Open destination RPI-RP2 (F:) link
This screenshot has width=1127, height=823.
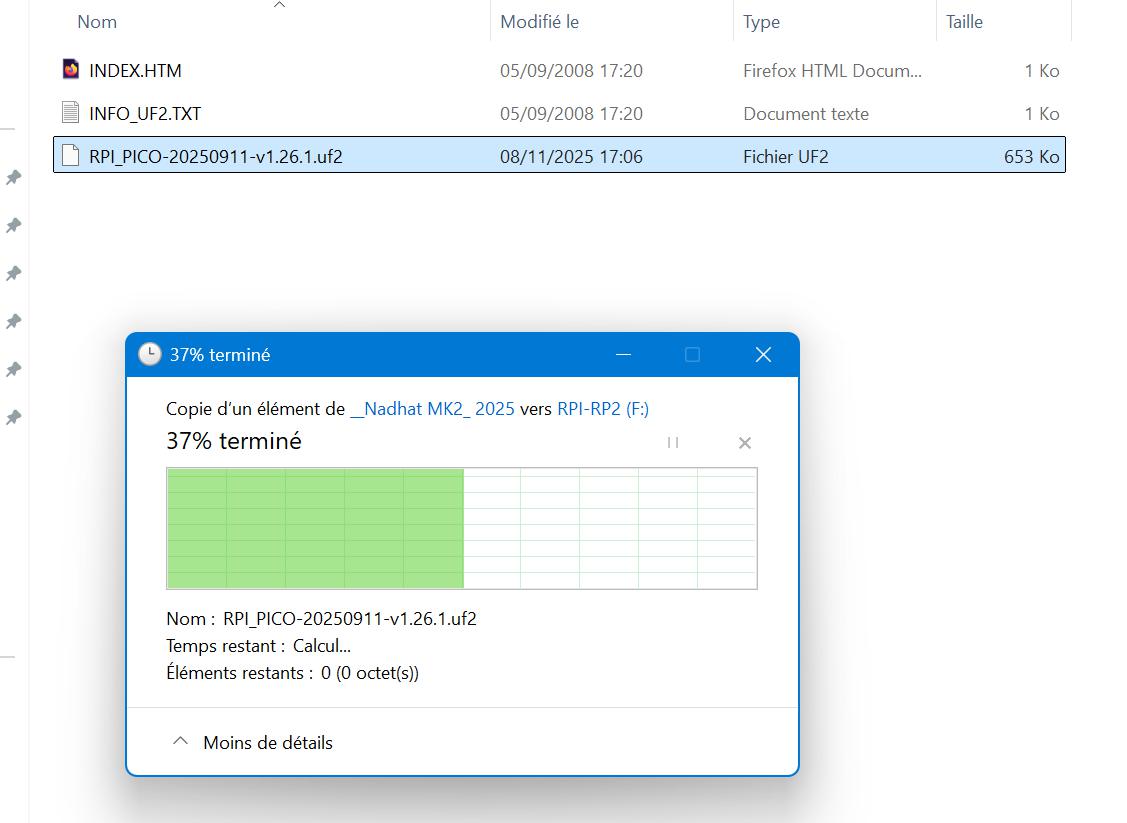click(x=602, y=409)
